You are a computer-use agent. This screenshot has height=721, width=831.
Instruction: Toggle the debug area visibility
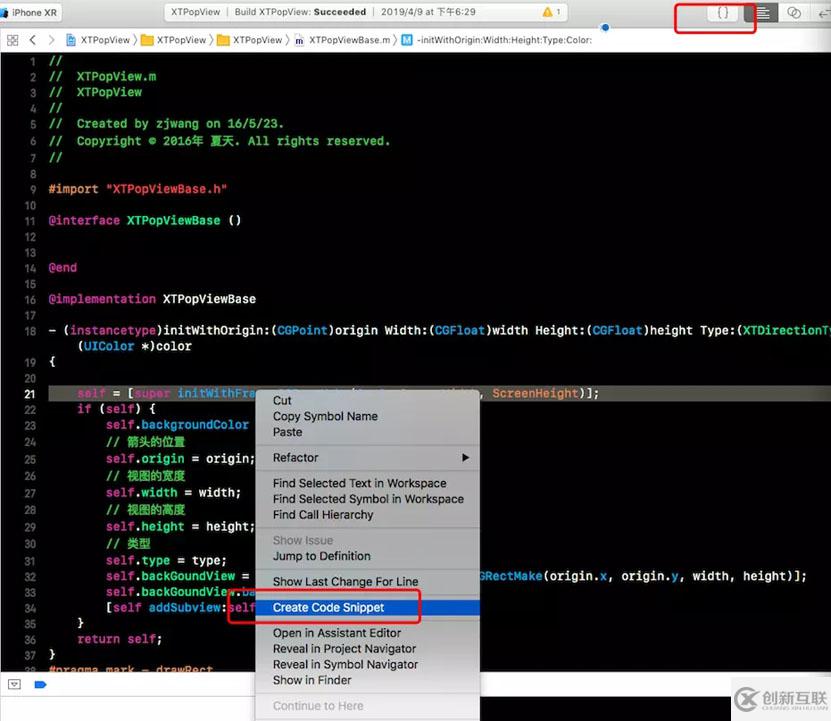pyautogui.click(x=14, y=685)
